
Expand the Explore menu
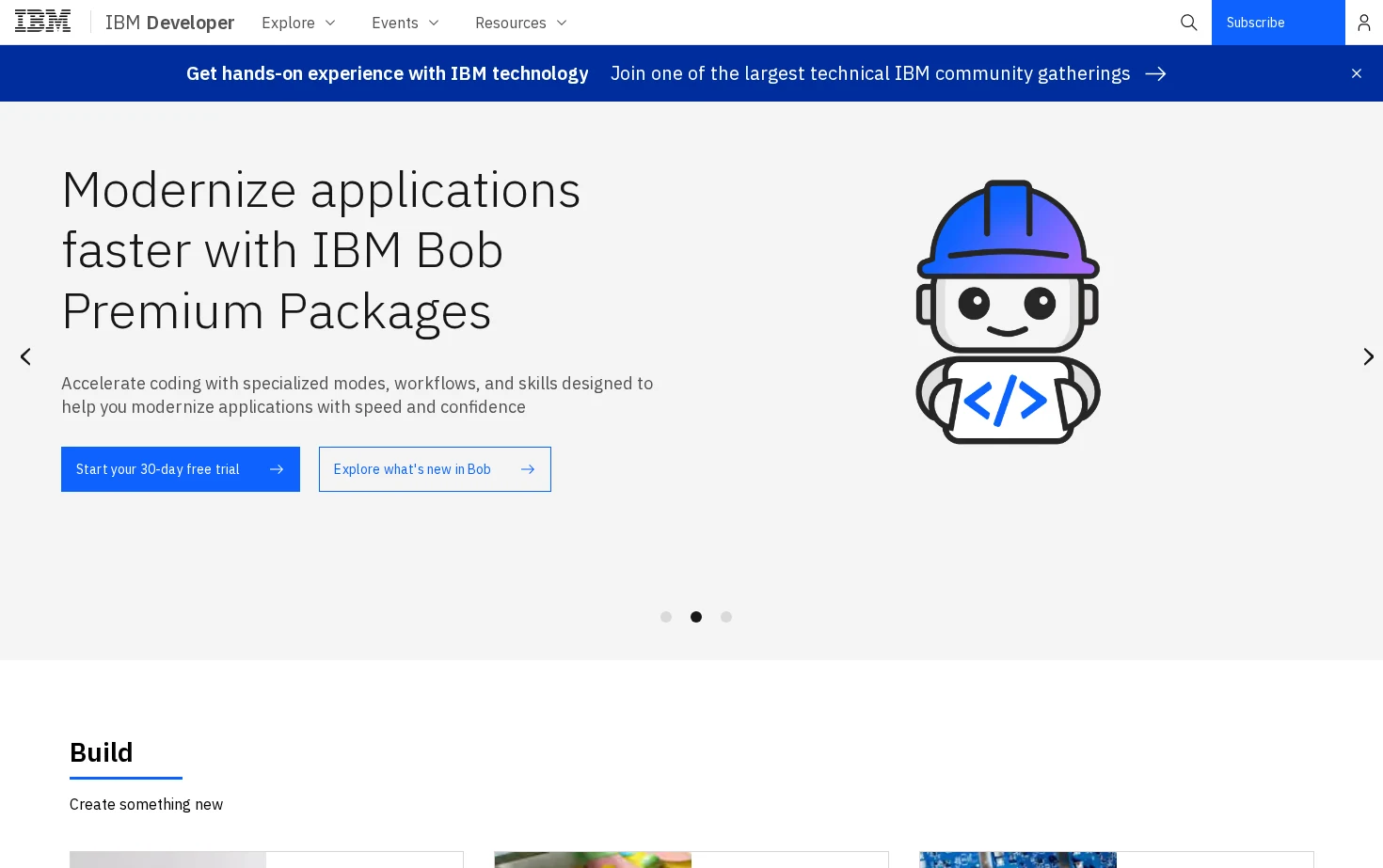(x=298, y=23)
